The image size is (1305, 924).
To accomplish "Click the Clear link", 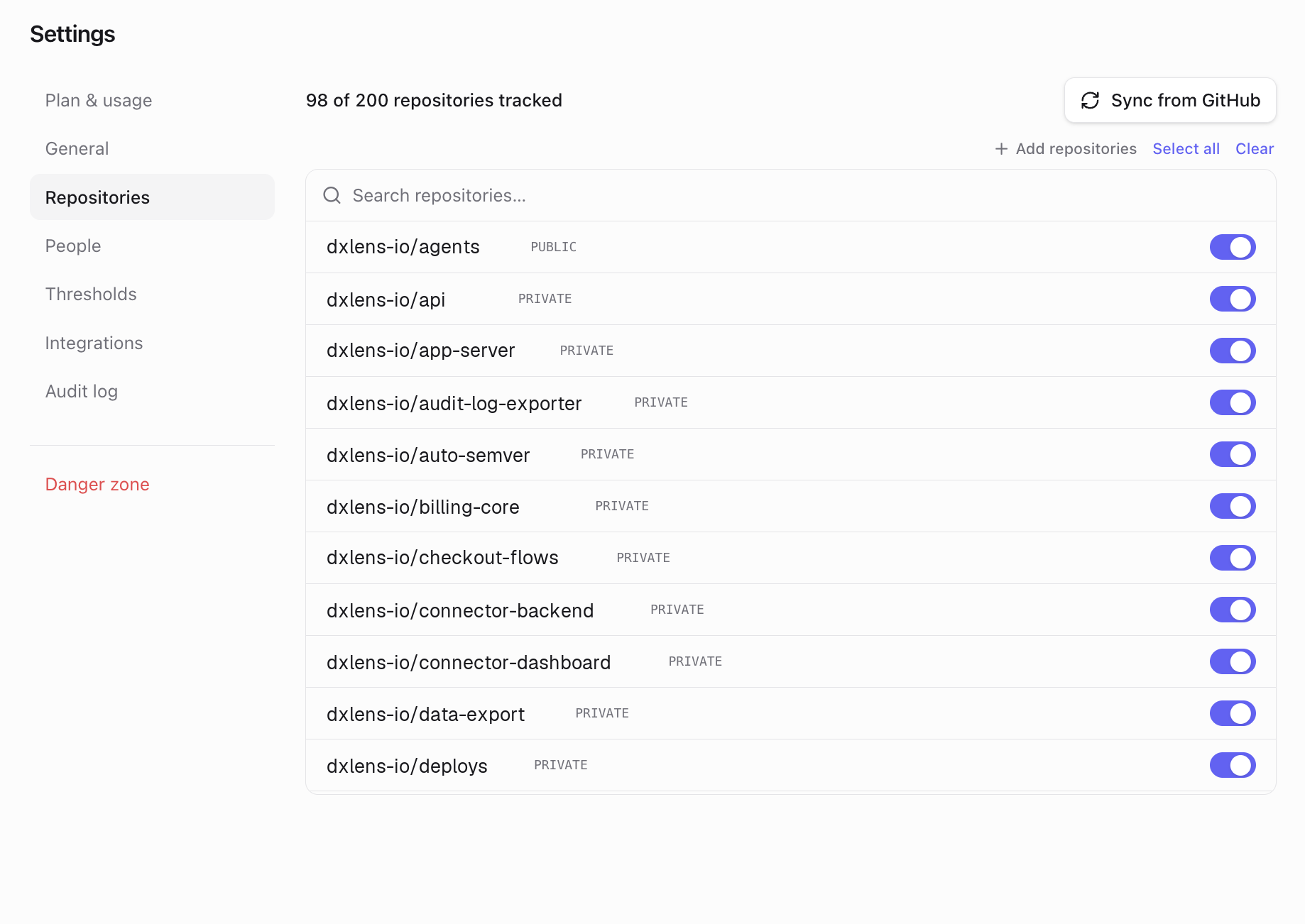I will [1255, 149].
